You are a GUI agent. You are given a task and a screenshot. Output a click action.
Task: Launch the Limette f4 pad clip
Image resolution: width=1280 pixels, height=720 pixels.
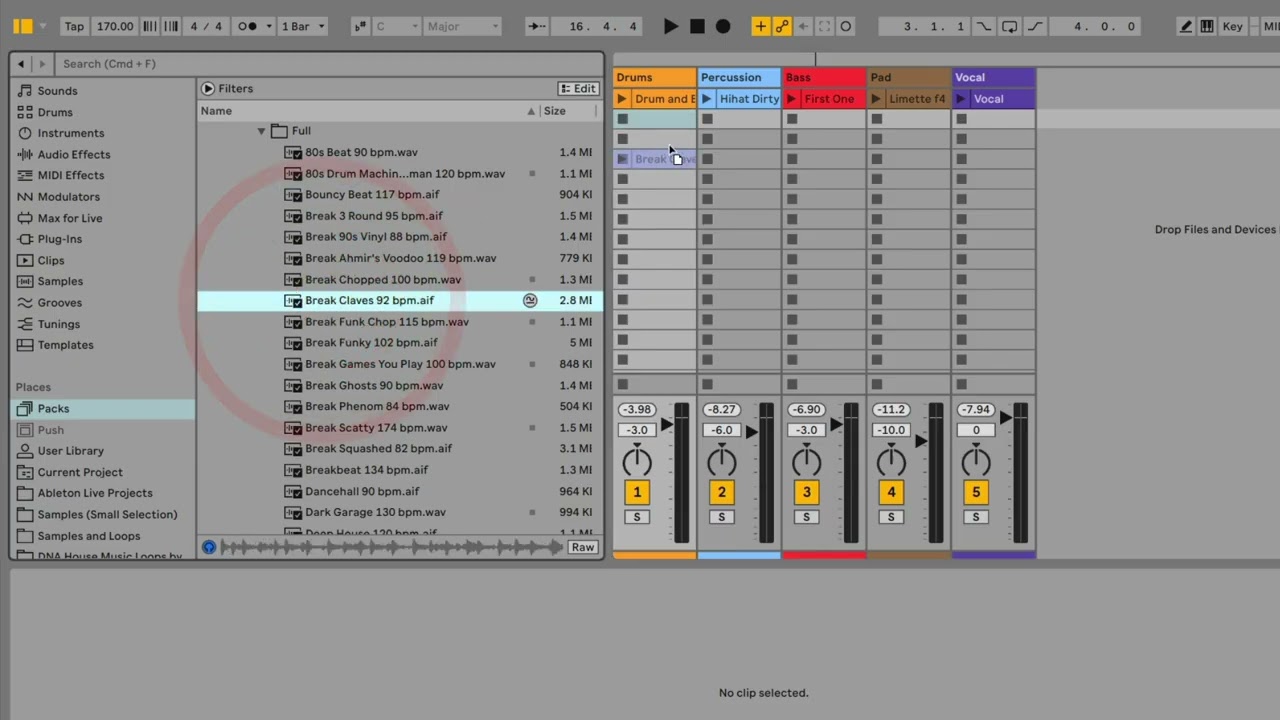877,99
